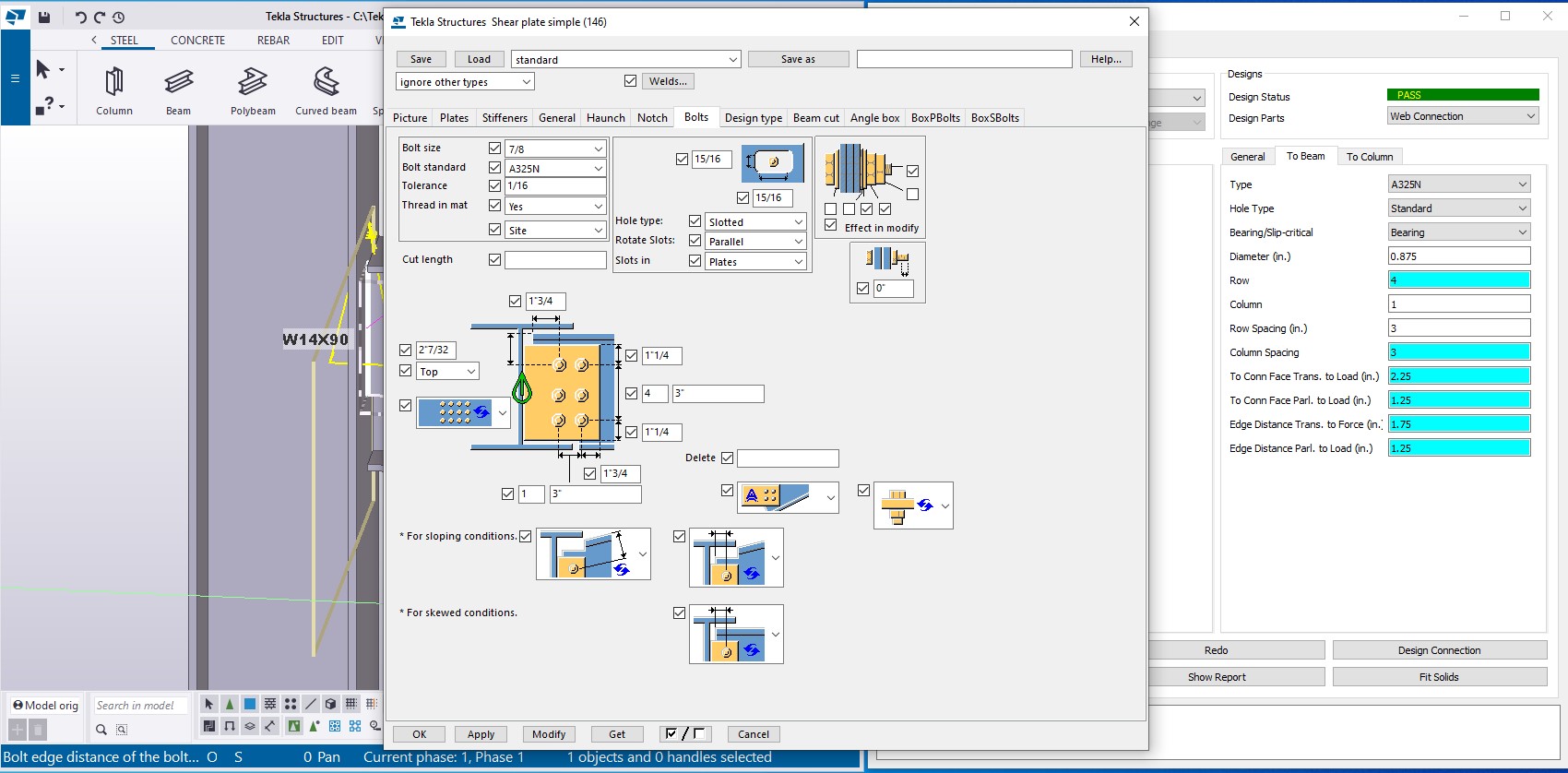Screen dimensions: 1568x773
Task: Toggle the four-dots select points switch
Action: coord(291,704)
